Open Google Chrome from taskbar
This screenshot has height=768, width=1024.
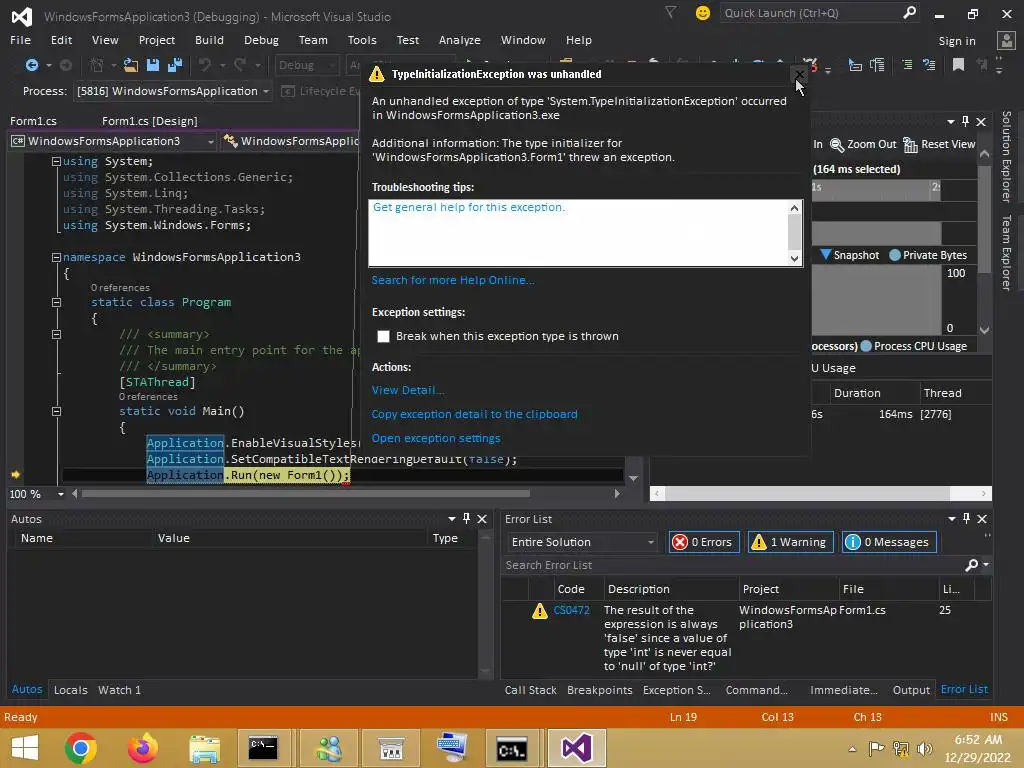[x=81, y=748]
